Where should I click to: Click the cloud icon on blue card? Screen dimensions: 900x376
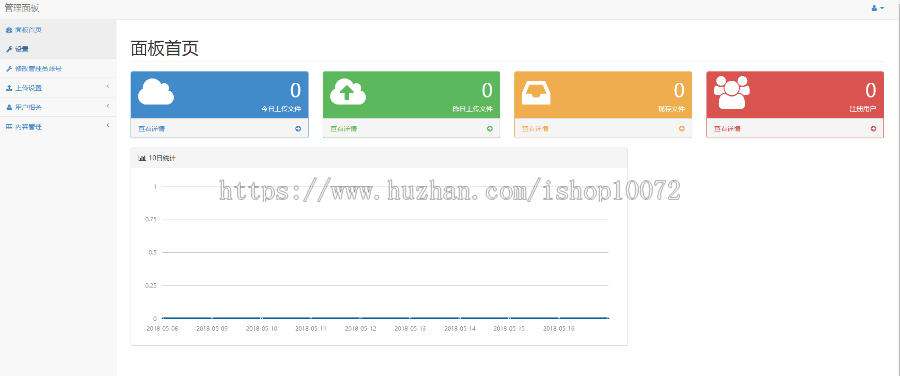click(x=156, y=92)
